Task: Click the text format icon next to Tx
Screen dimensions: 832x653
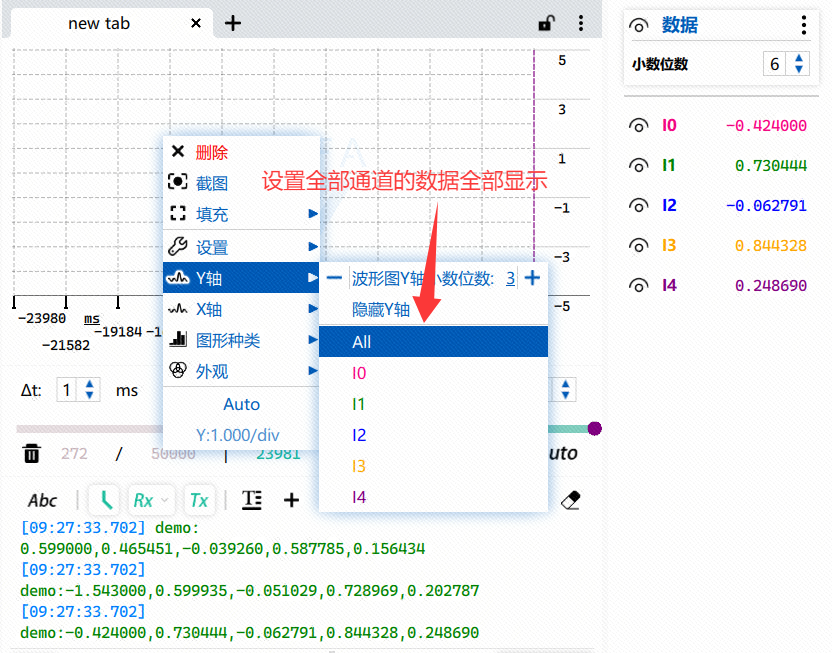Action: point(252,500)
